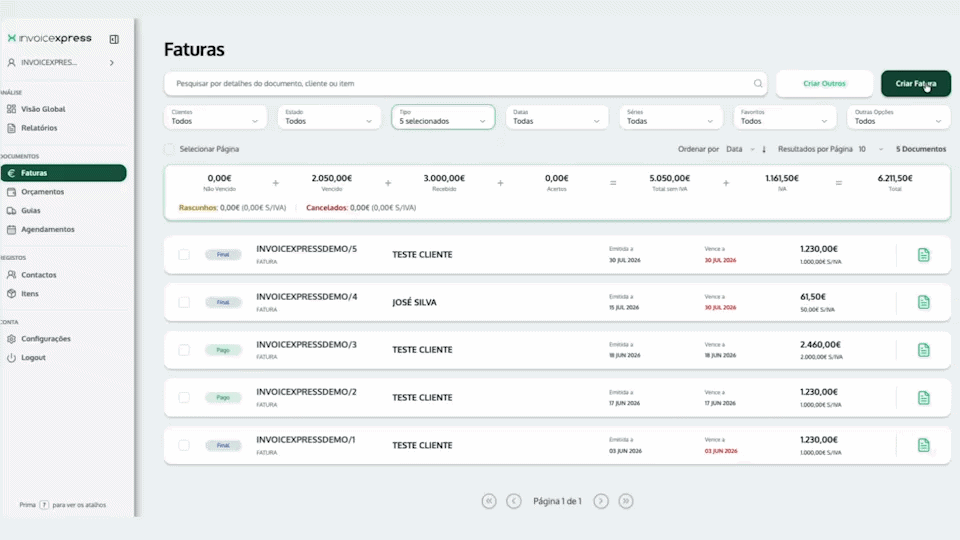Toggle sort direction arrow next to Data
The width and height of the screenshot is (960, 540).
click(x=764, y=149)
